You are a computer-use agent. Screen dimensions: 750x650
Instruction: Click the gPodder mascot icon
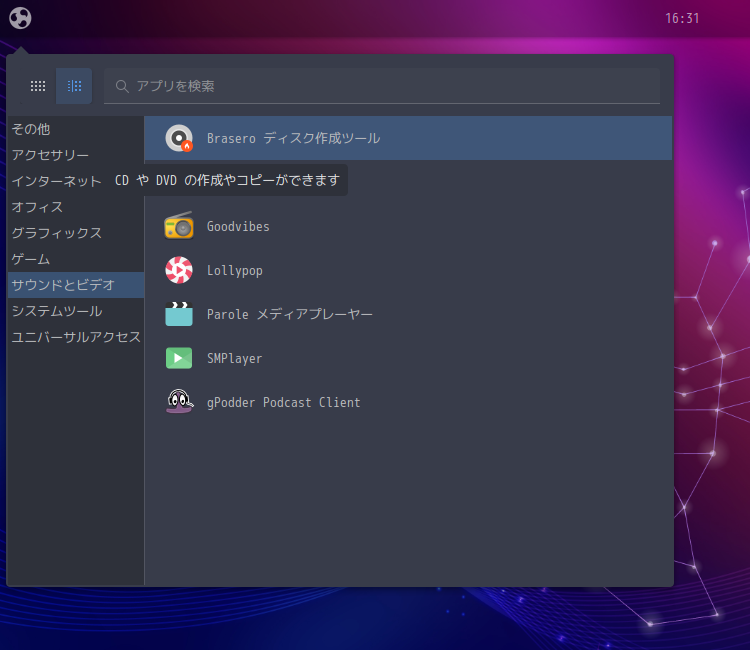(x=179, y=401)
